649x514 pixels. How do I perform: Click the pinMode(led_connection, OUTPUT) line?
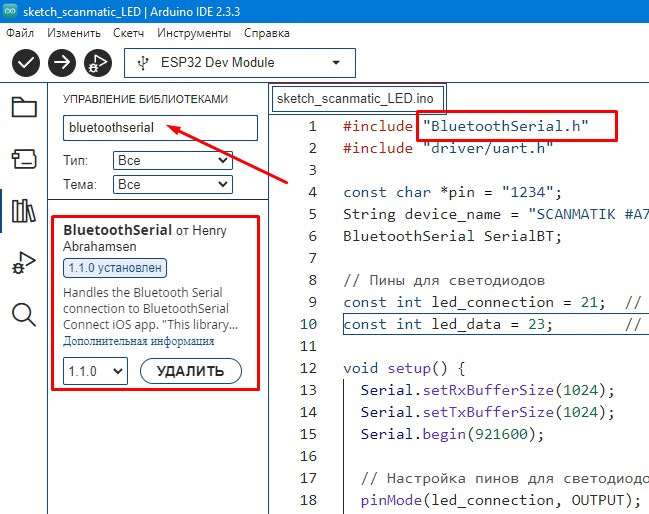tap(500, 500)
